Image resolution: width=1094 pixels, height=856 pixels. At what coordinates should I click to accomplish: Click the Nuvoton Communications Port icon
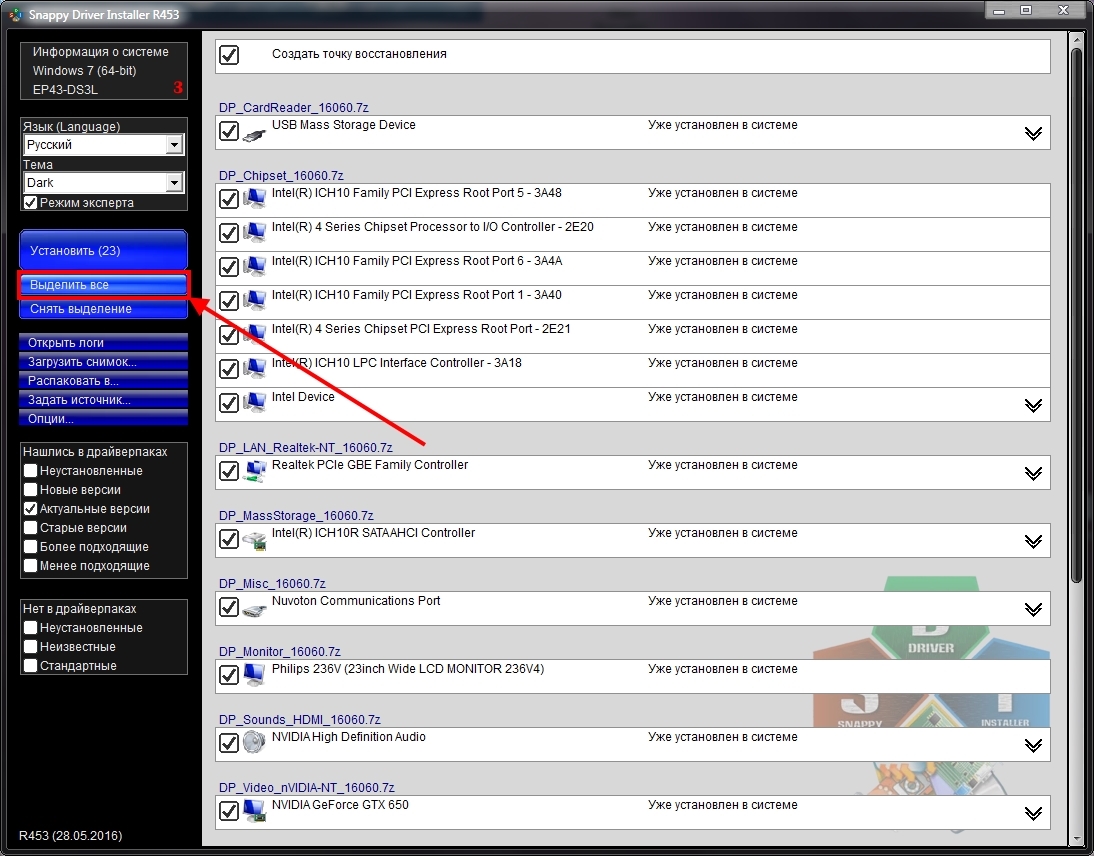tap(255, 608)
